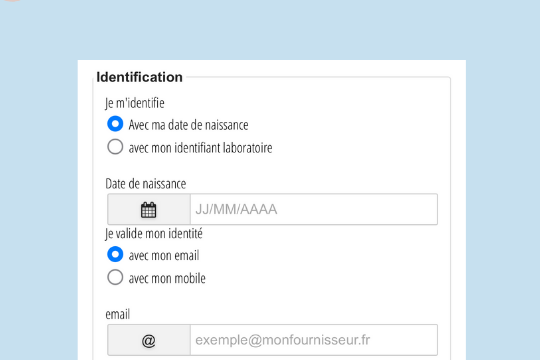
Task: Click the @ symbol icon
Action: tap(148, 341)
